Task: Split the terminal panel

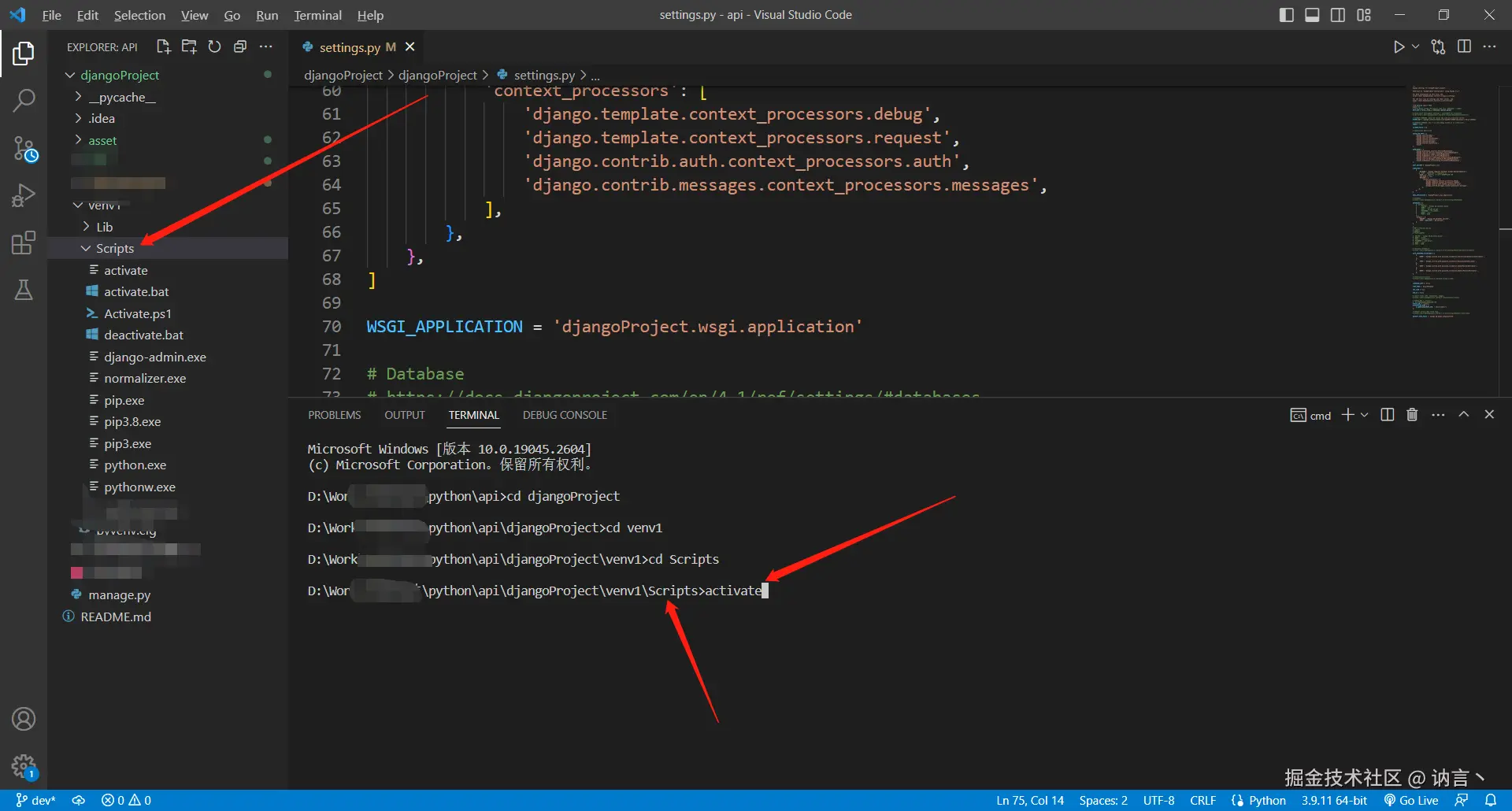Action: (1388, 415)
